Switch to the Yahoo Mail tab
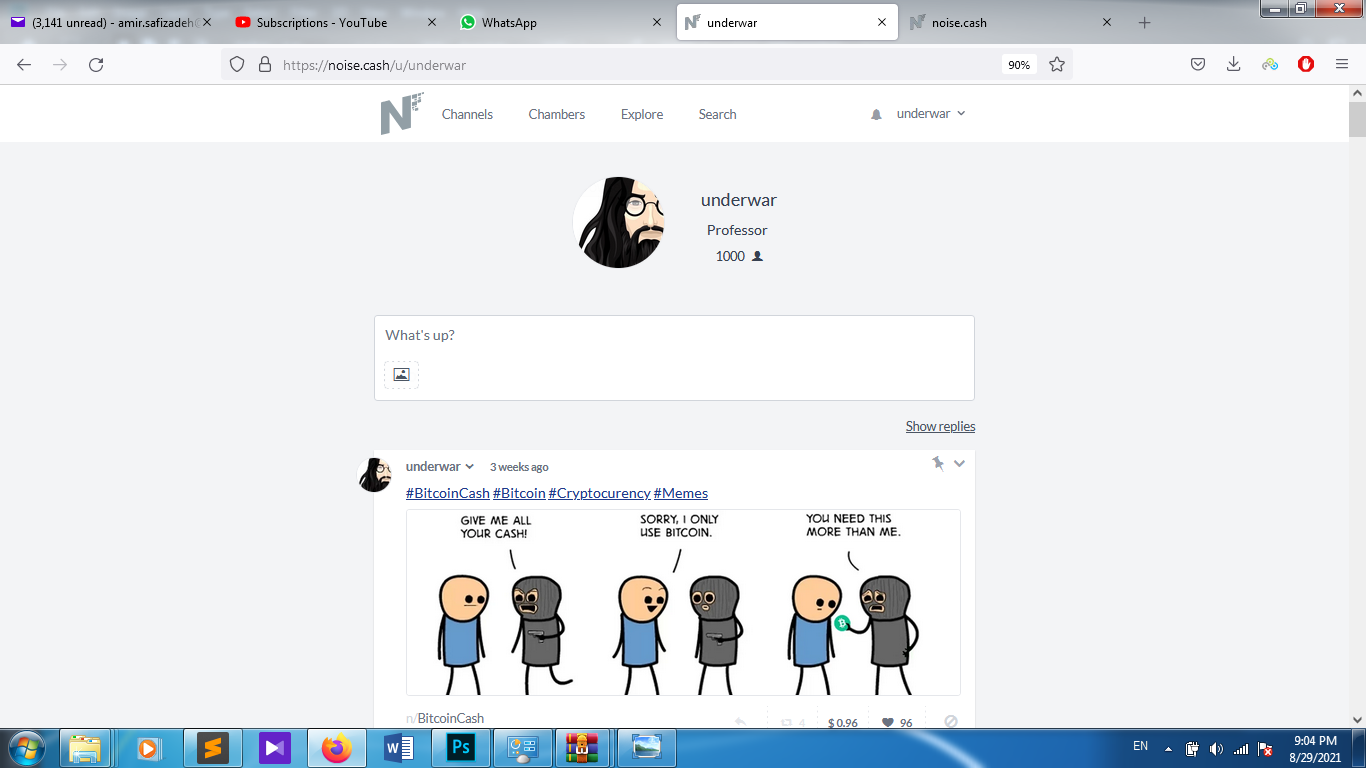Image resolution: width=1366 pixels, height=768 pixels. click(x=113, y=23)
